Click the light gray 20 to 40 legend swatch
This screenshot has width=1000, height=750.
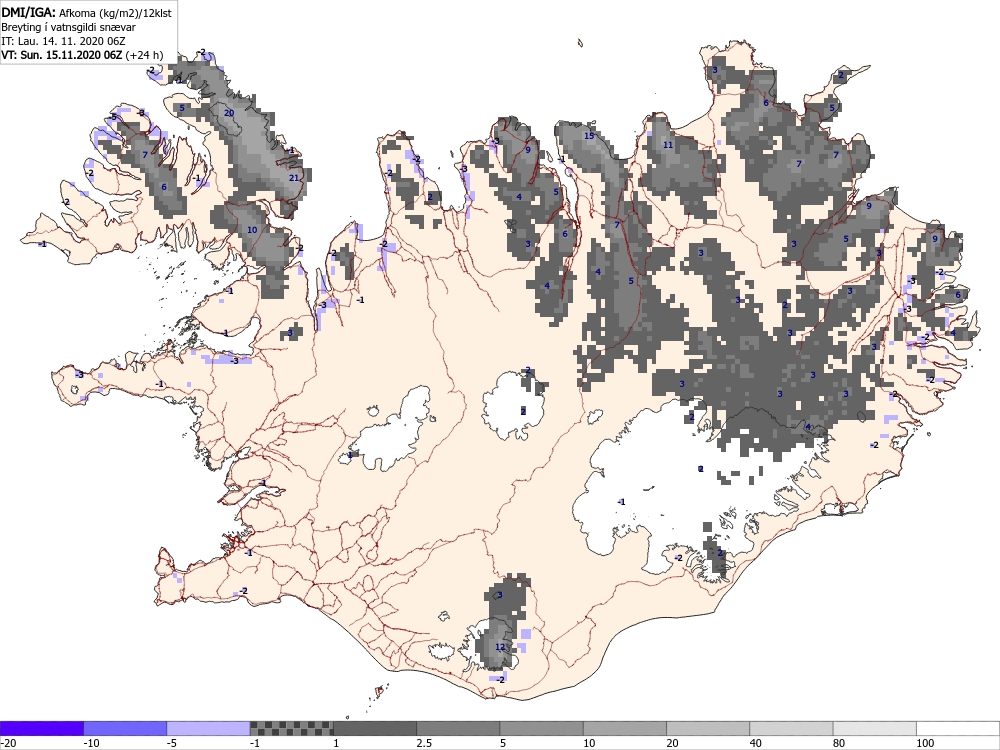click(x=708, y=728)
